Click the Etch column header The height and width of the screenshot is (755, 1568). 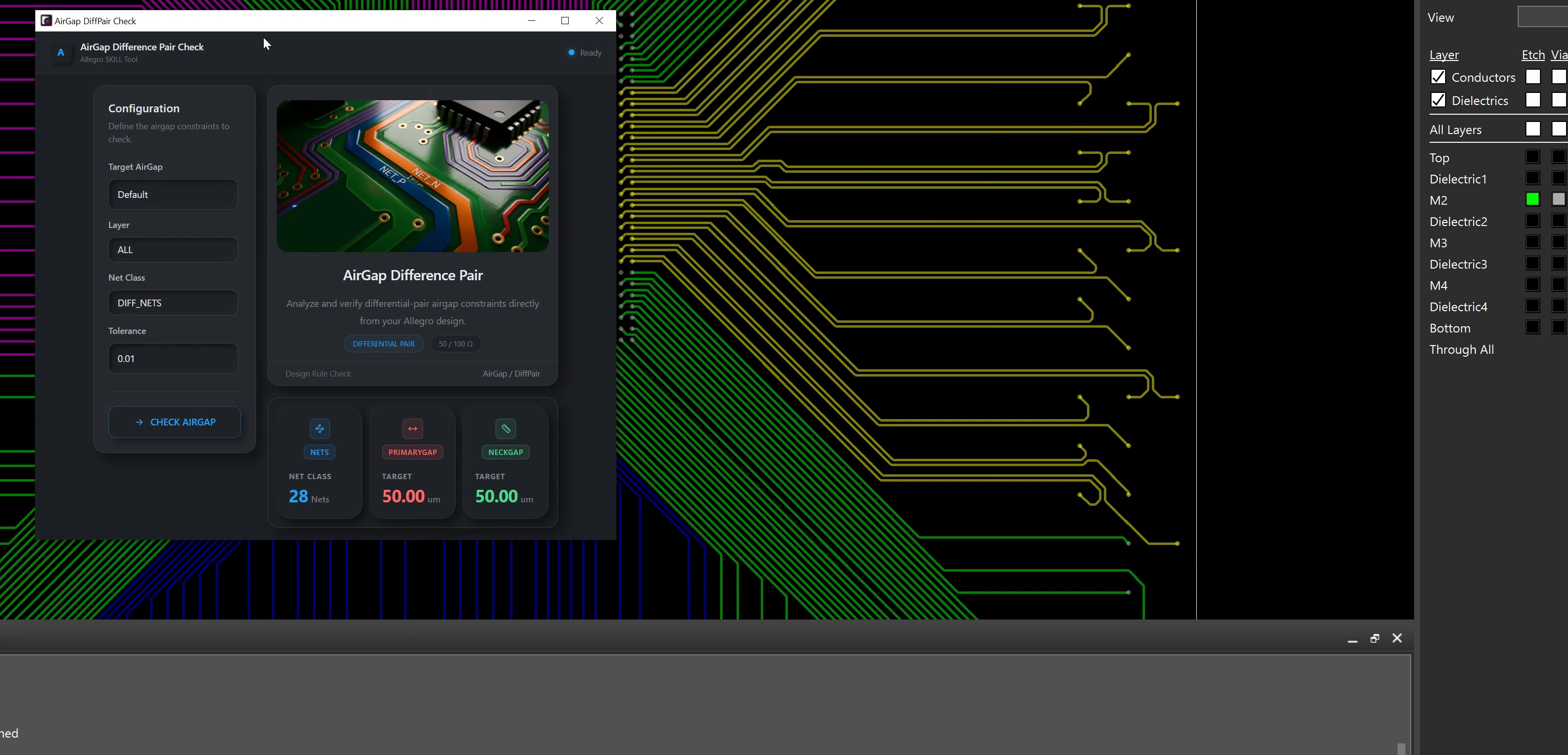pyautogui.click(x=1533, y=55)
